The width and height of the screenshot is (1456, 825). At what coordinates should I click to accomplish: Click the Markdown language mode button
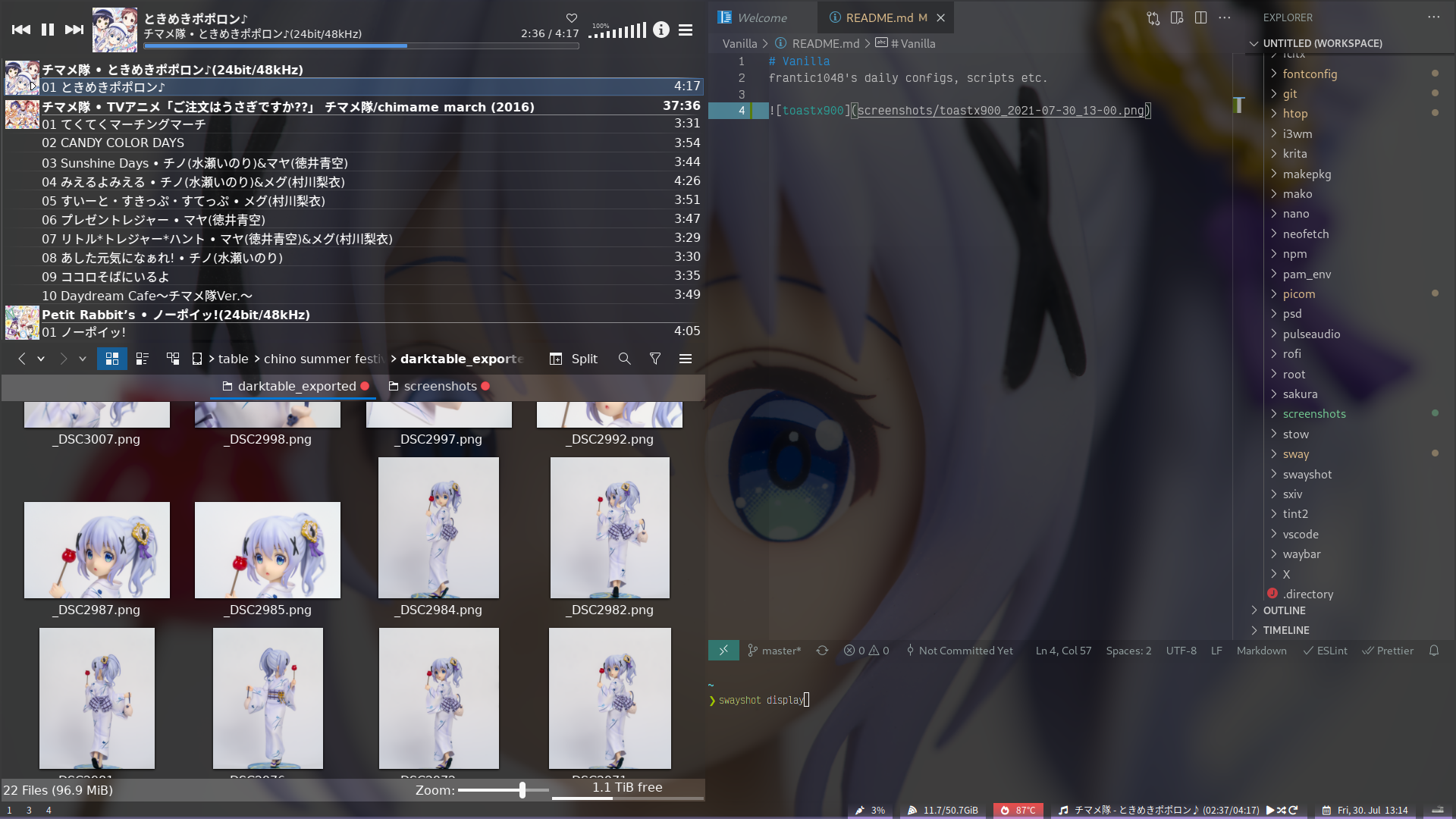coord(1261,651)
